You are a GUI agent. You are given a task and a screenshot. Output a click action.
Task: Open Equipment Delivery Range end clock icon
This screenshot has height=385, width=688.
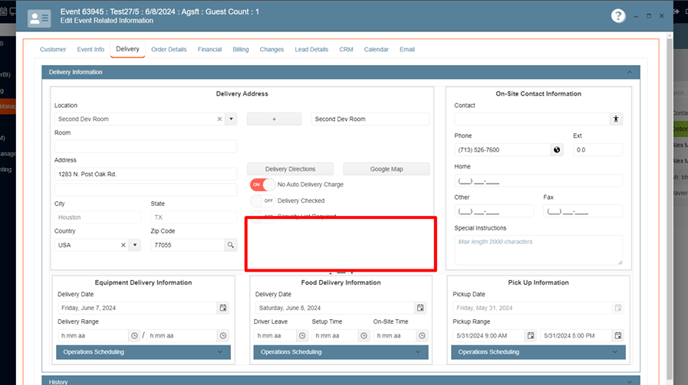(x=223, y=335)
